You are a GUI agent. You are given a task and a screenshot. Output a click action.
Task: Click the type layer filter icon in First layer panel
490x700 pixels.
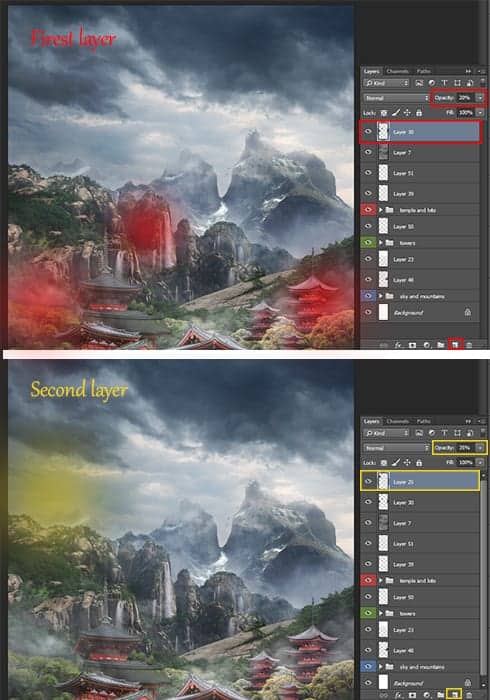coord(444,83)
